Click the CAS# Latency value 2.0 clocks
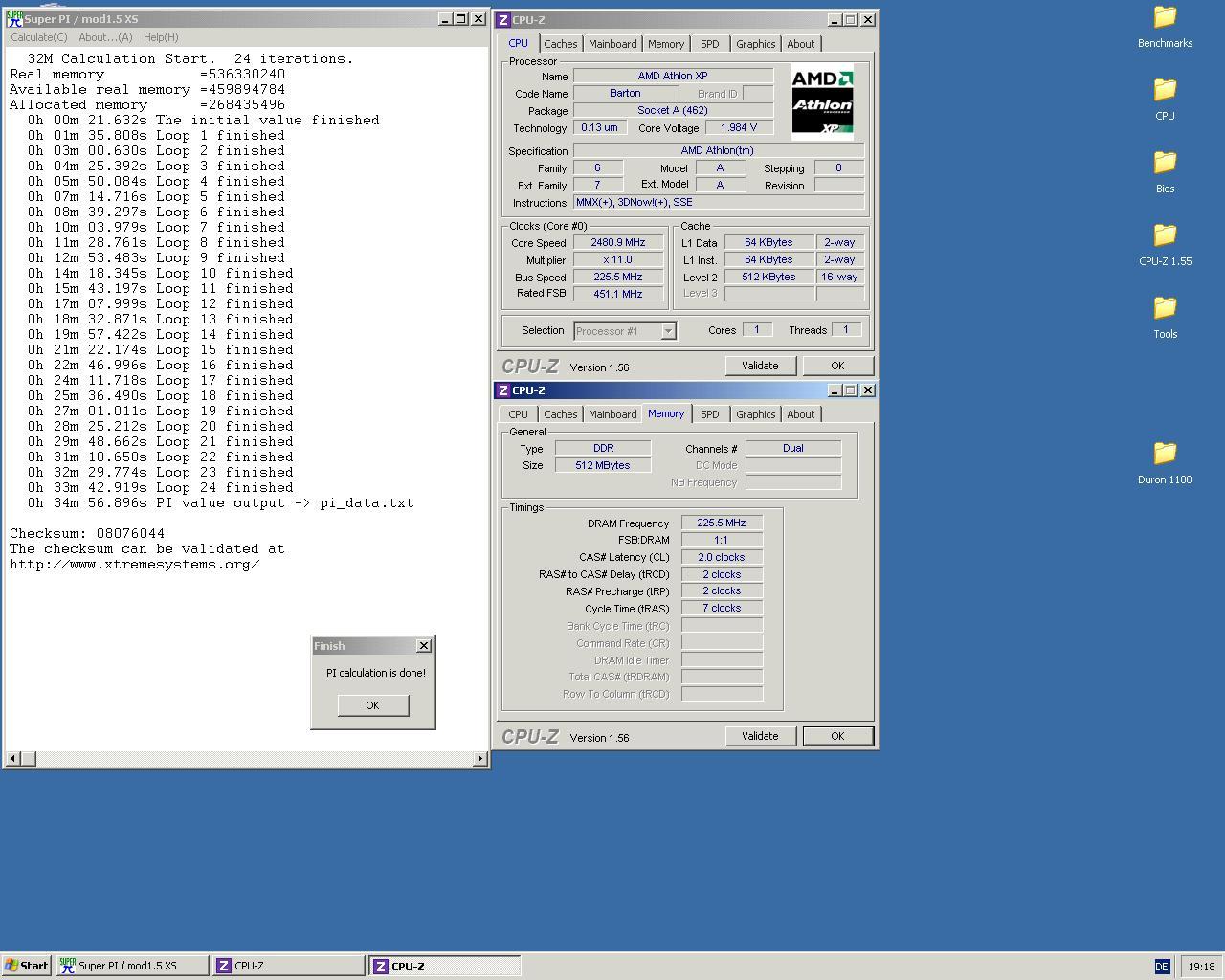This screenshot has width=1225, height=980. coord(722,557)
